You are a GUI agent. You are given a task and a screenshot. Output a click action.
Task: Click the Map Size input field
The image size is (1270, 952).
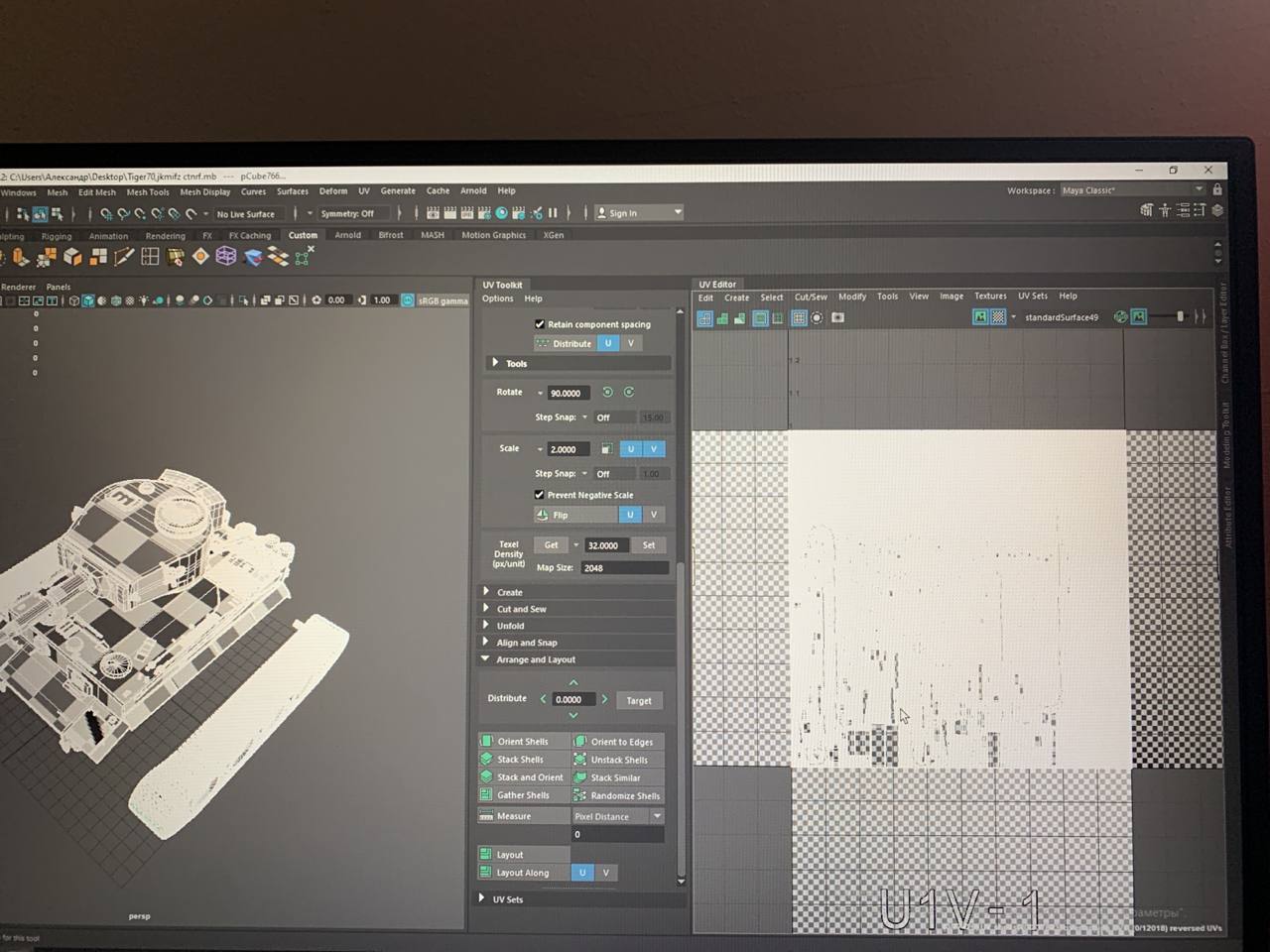[x=624, y=568]
